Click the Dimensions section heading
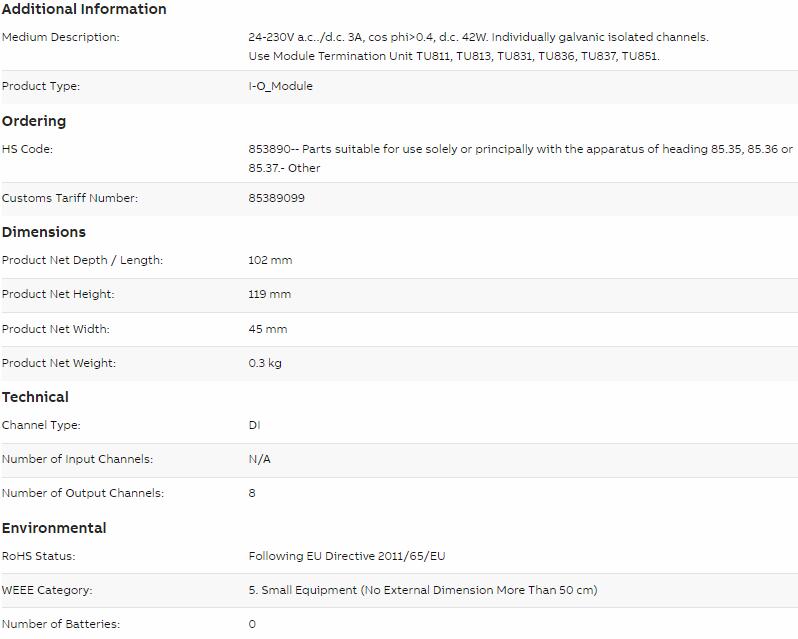798x639 pixels. (44, 232)
